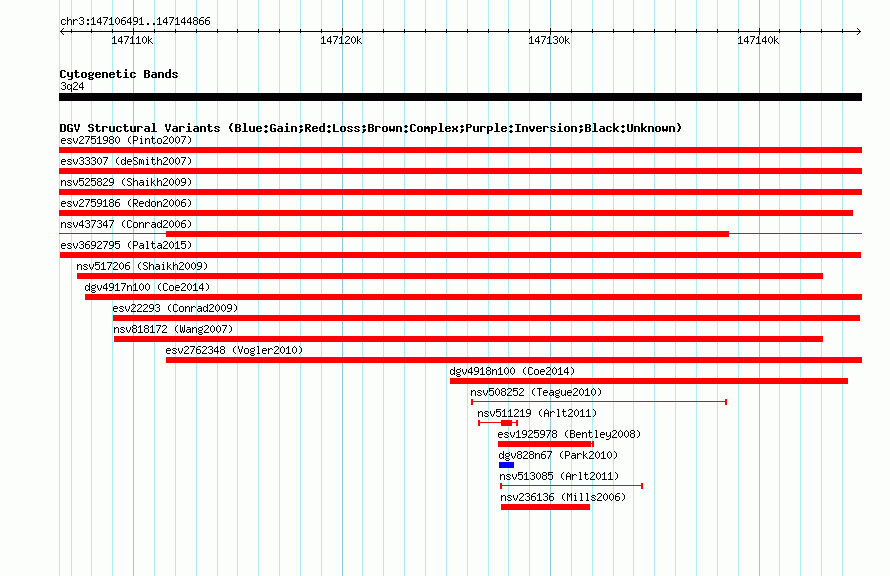The width and height of the screenshot is (890, 576).
Task: Open the nsv525829 (Shaikh2009) variant label
Action: [x=126, y=182]
